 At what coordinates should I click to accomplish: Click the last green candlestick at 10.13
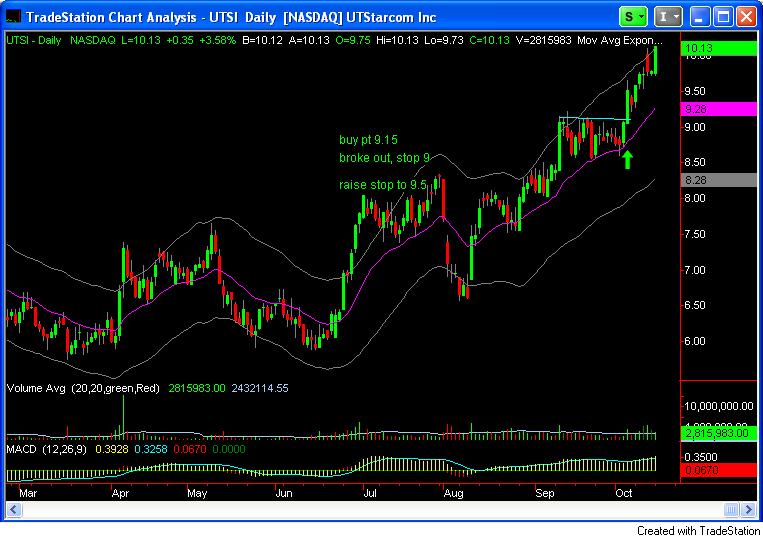click(655, 61)
